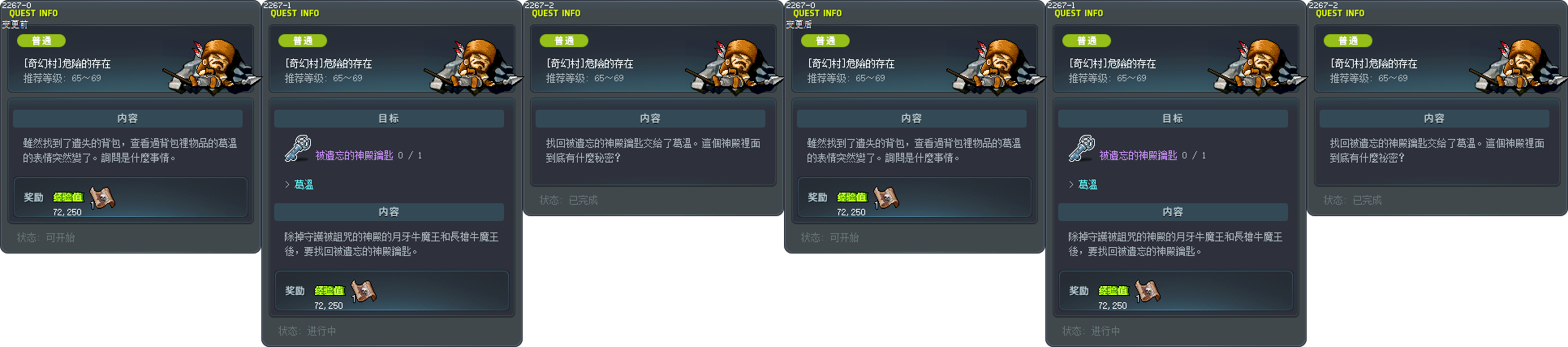Click the green 经验值 label in the 变更后 panel

[852, 197]
